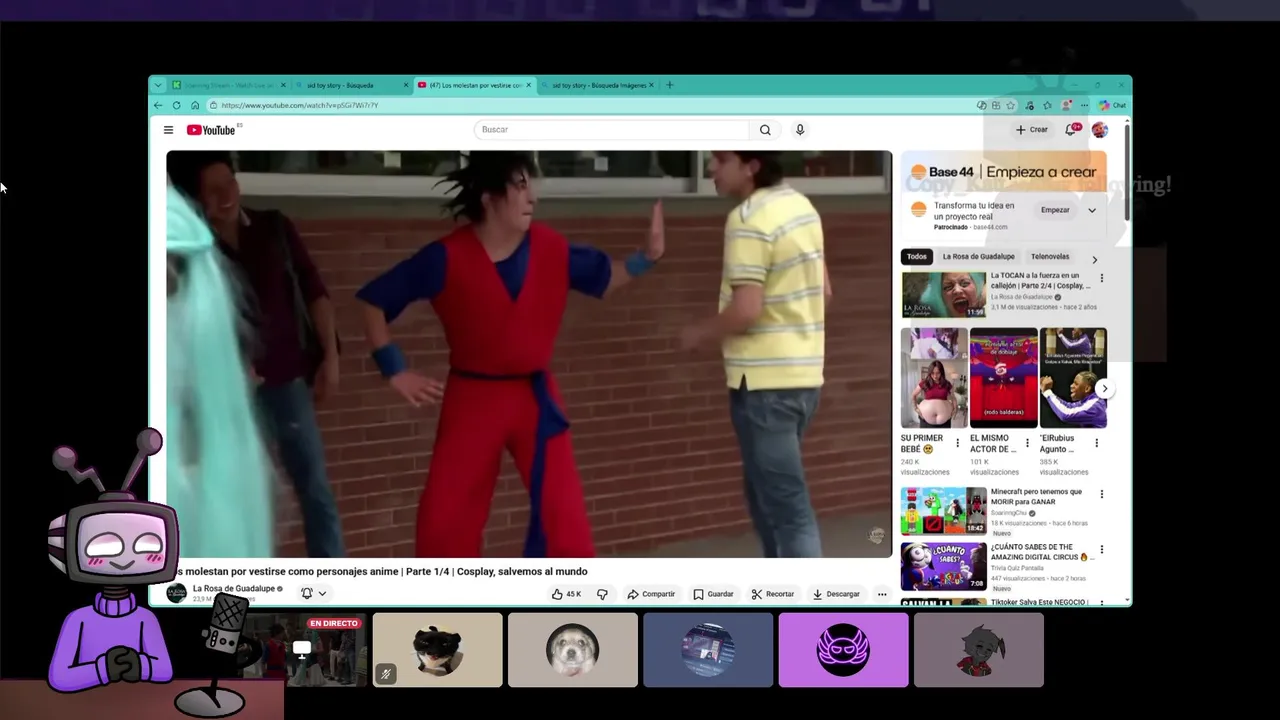Add page to favorites with star icon
Viewport: 1280px width, 720px height.
pyautogui.click(x=1011, y=105)
